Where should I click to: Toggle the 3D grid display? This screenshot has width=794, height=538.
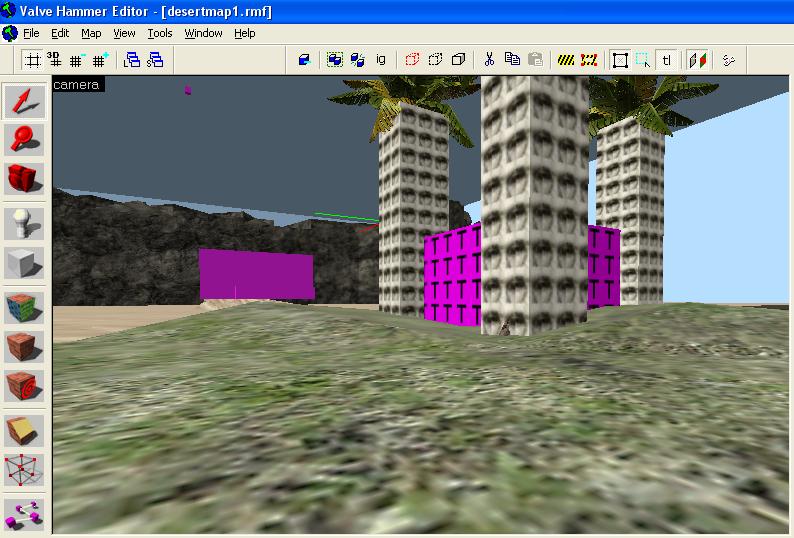pyautogui.click(x=54, y=60)
